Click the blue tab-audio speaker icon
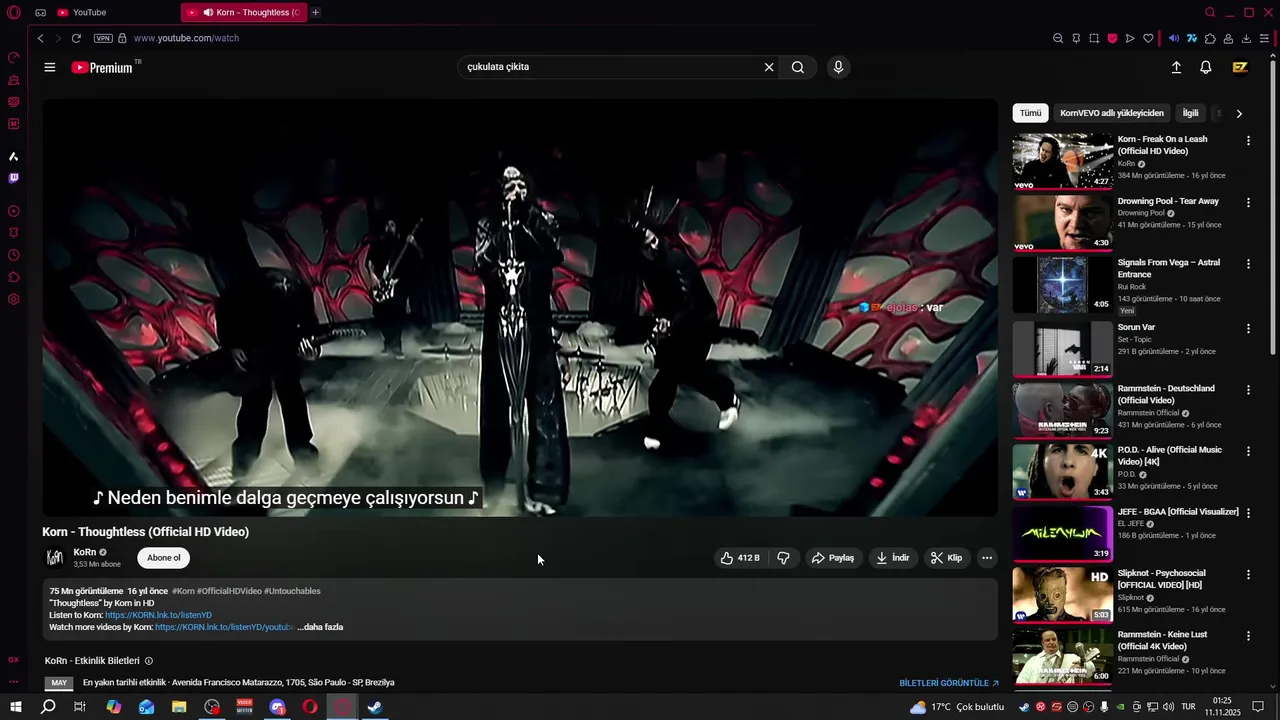Screen dimensions: 1280x720 point(1174,38)
